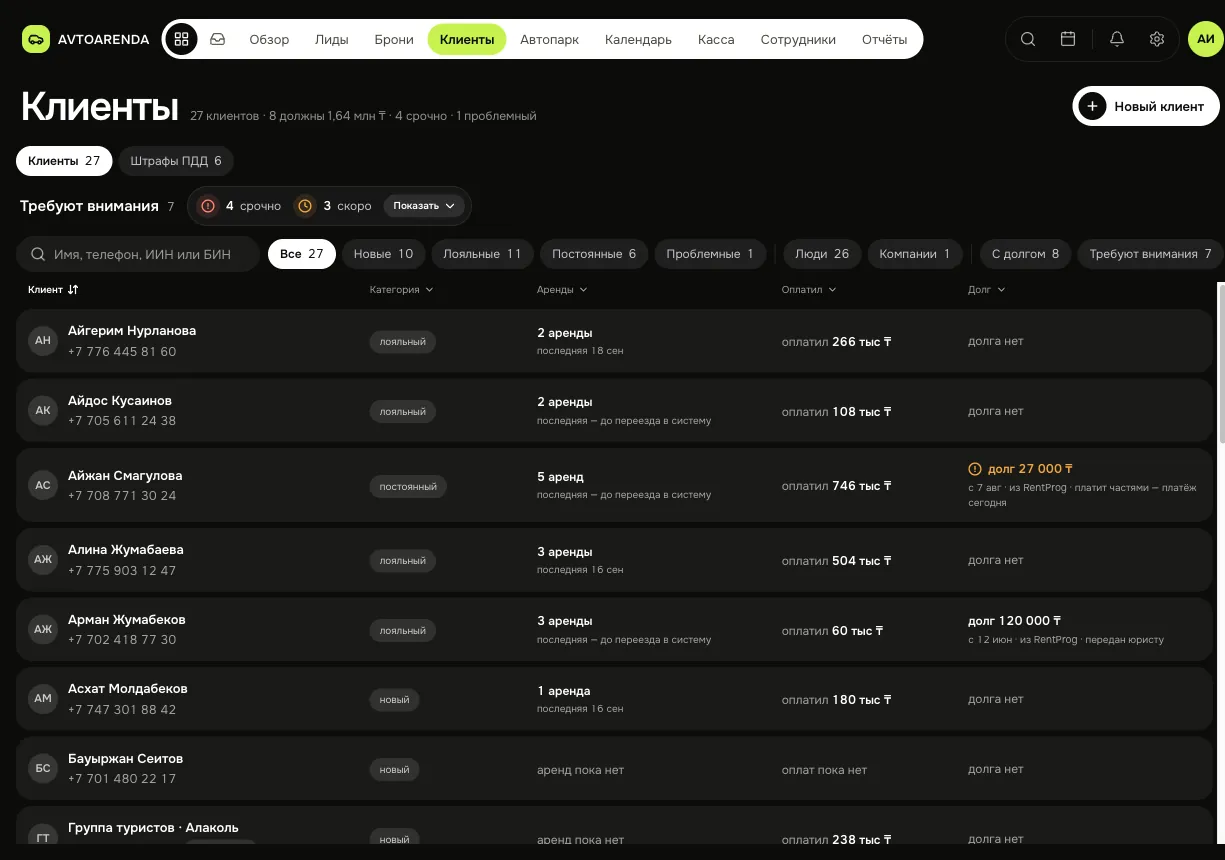This screenshot has height=860, width=1225.
Task: Open the inbox tray icon
Action: tap(217, 39)
